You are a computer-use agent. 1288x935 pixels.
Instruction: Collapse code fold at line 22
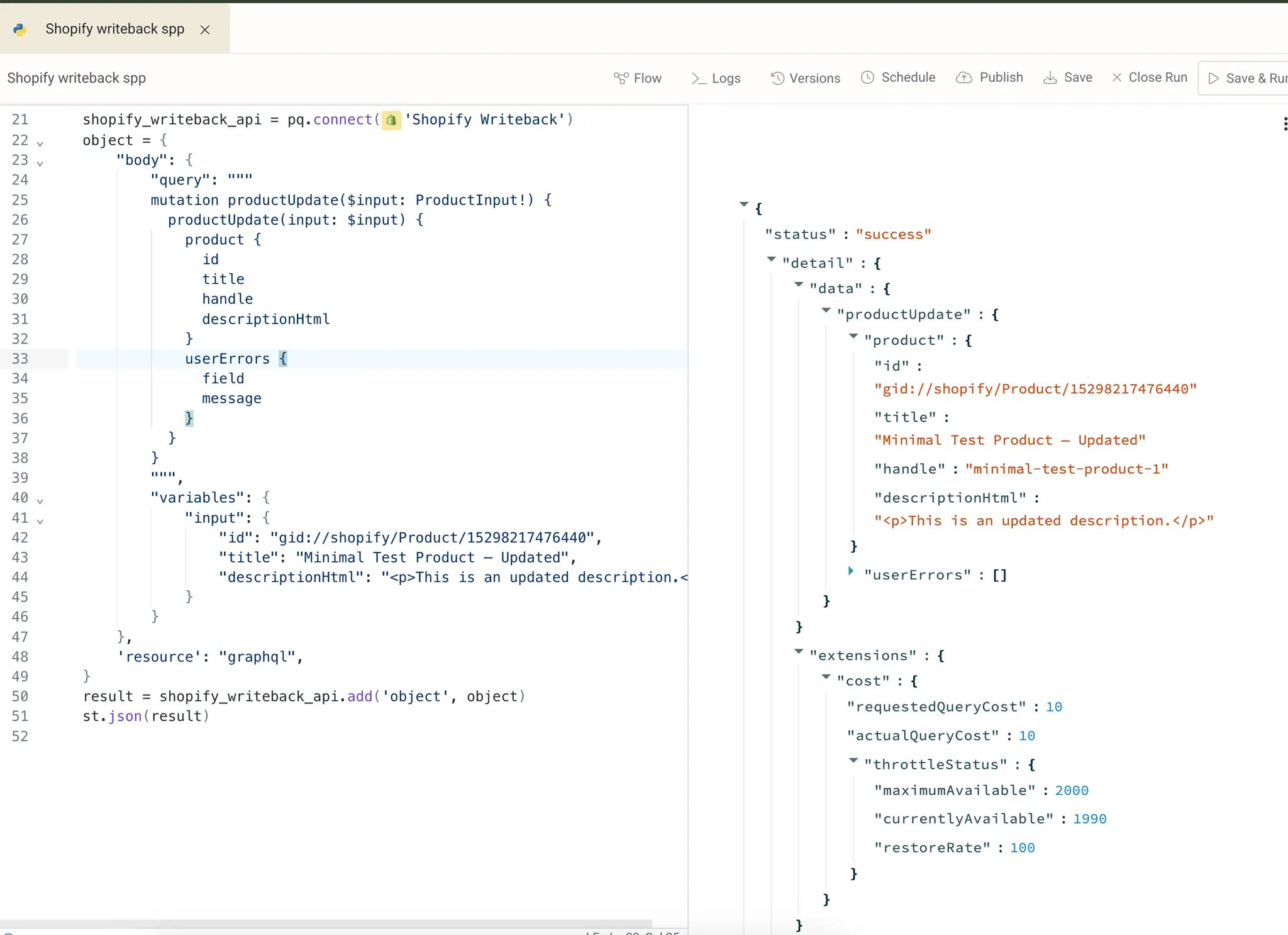tap(40, 143)
